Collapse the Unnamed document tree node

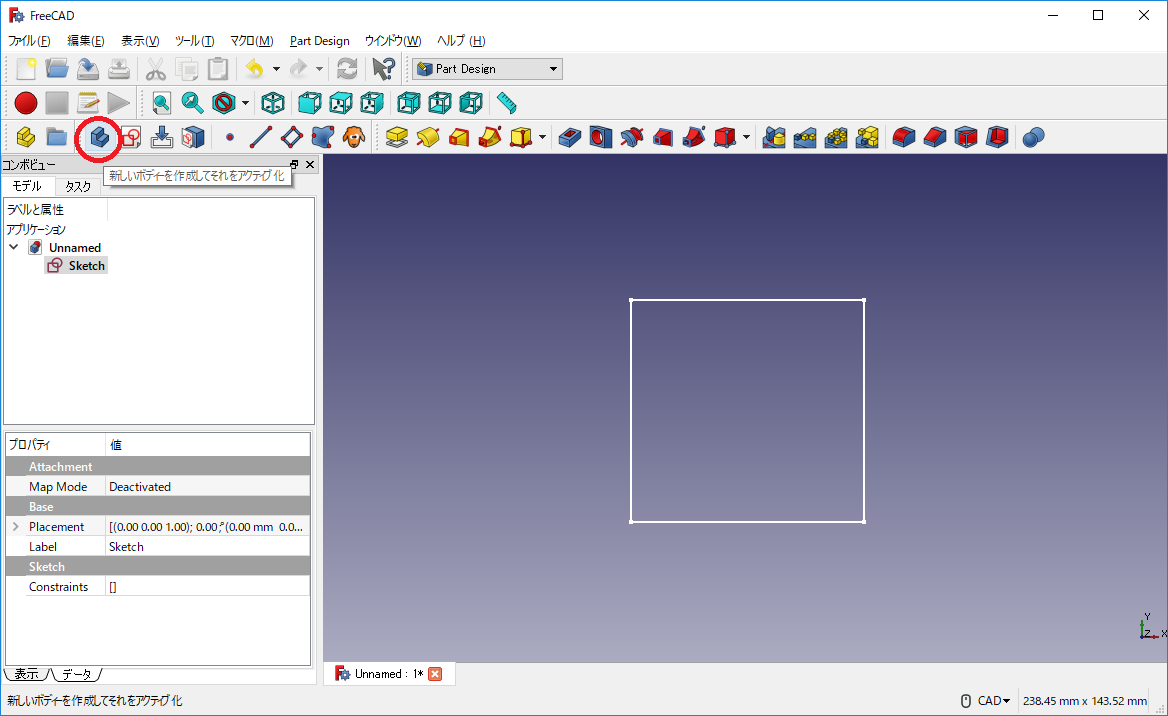click(14, 247)
